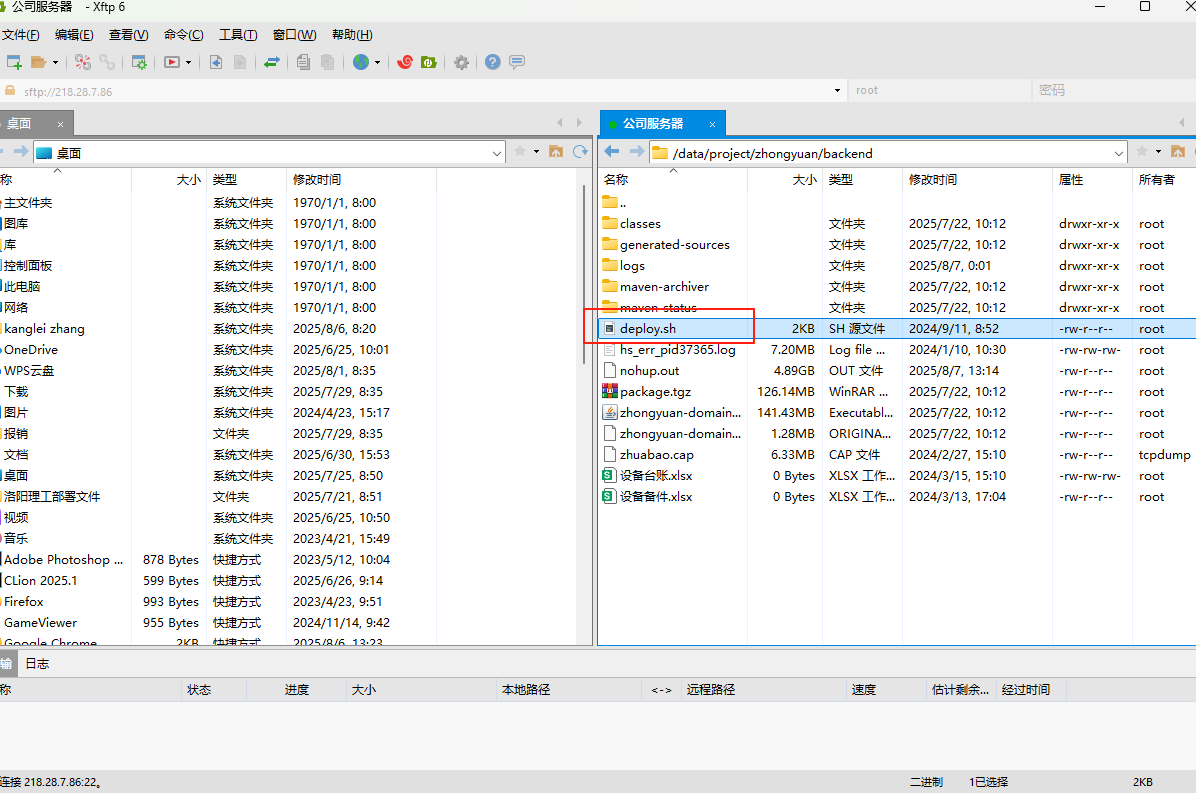Screen dimensions: 1196x793
Task: Open the 工具(T) menu
Action: point(238,35)
